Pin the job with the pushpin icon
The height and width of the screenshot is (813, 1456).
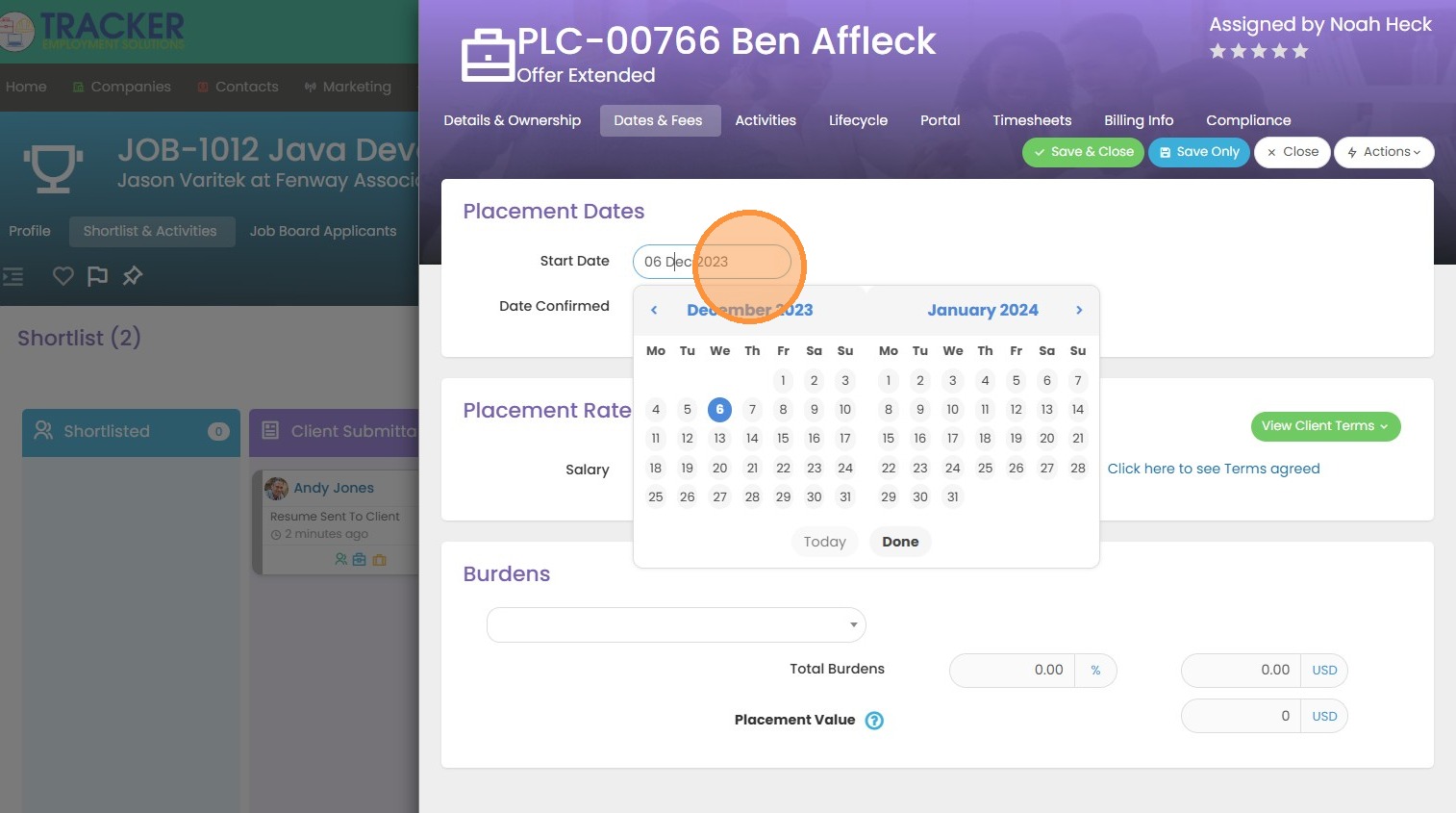133,276
